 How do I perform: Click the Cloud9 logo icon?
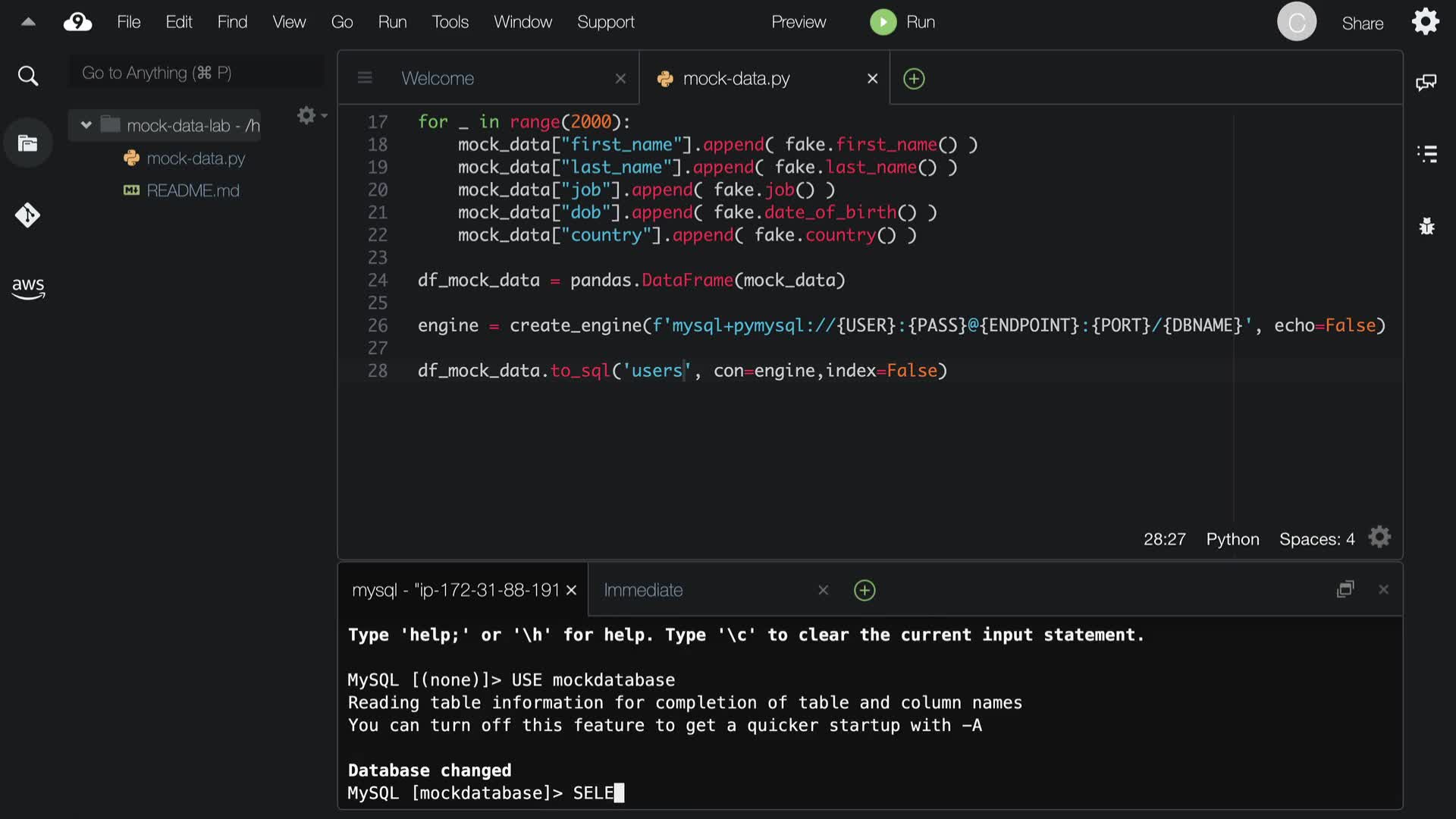coord(77,22)
